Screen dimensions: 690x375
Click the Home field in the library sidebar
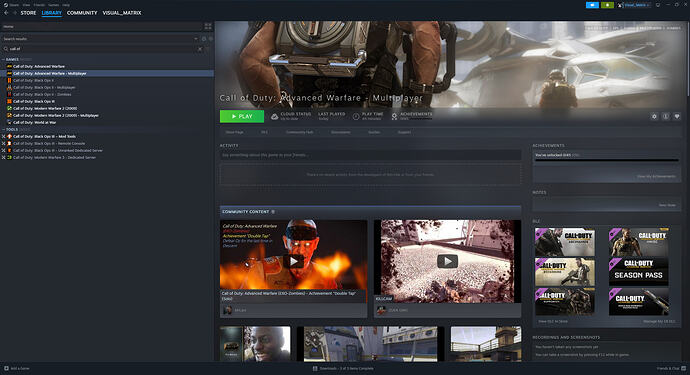(x=102, y=26)
